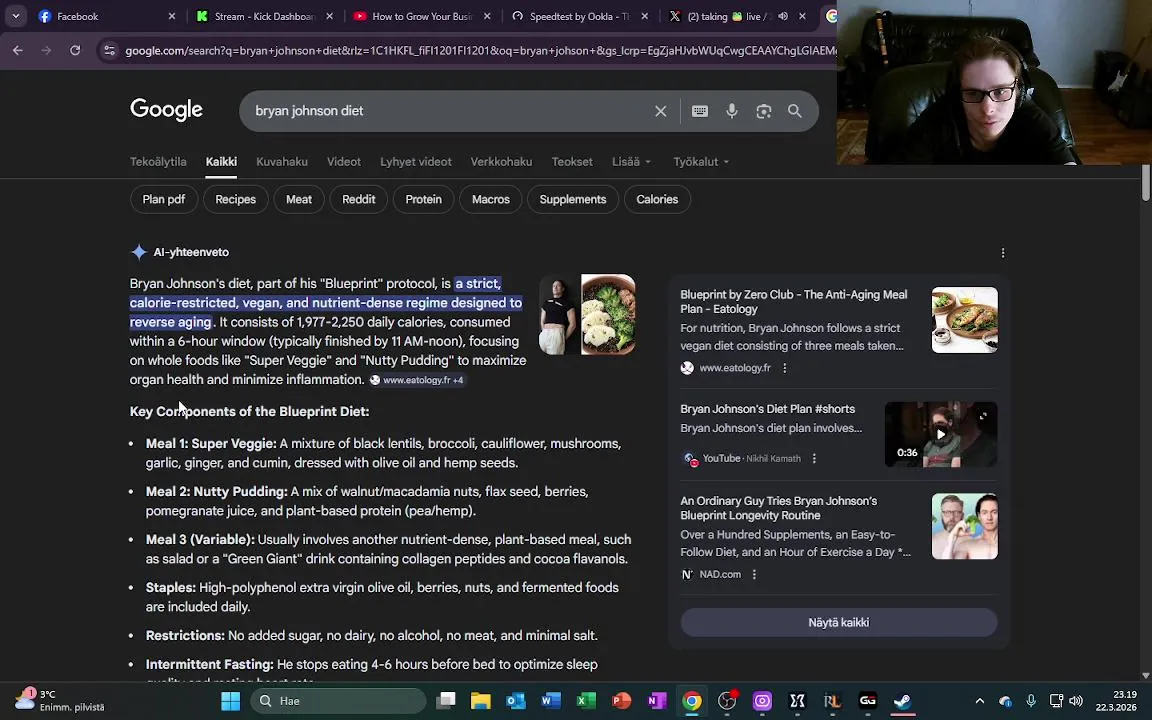Open the Lyhyet videot tab

click(x=416, y=162)
